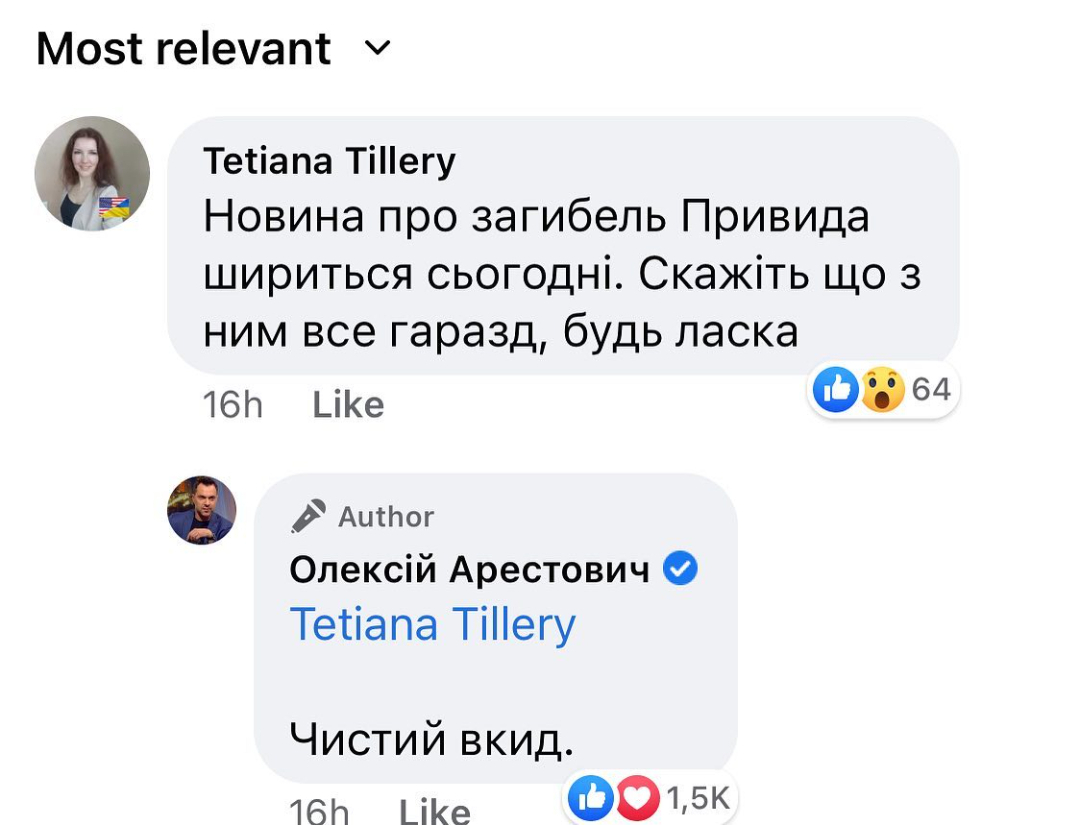
Task: Open Олексій Арестович's profile picture
Action: pyautogui.click(x=202, y=510)
